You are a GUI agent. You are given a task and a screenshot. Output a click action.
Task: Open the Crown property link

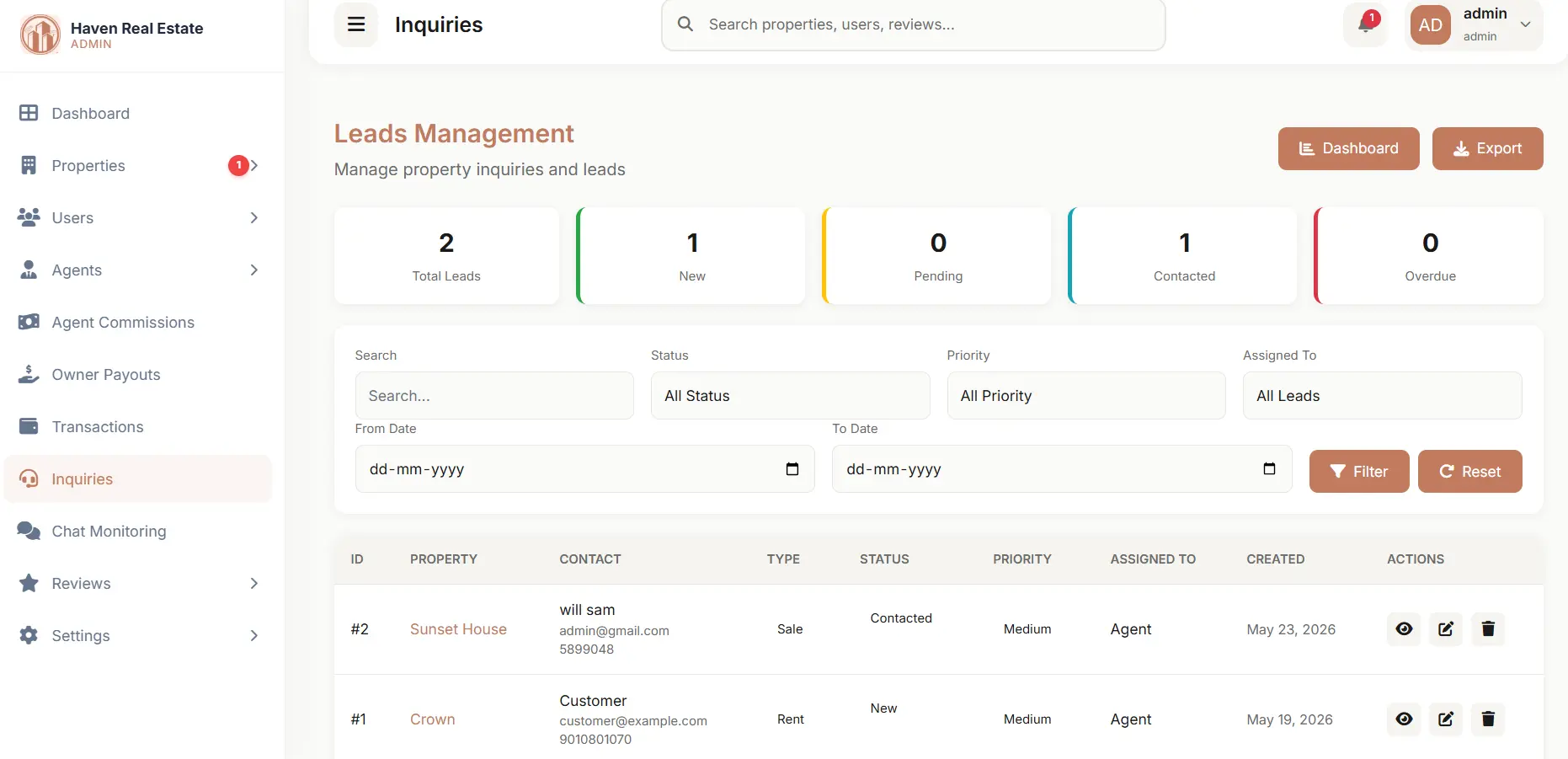432,719
